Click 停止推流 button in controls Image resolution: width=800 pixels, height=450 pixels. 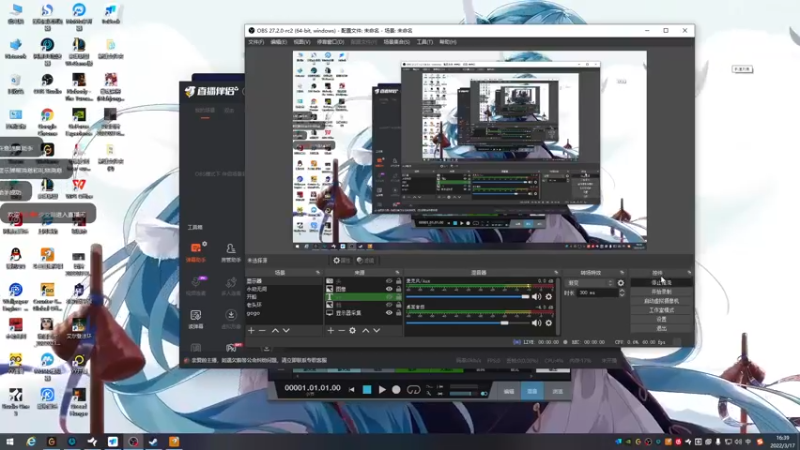tap(661, 283)
